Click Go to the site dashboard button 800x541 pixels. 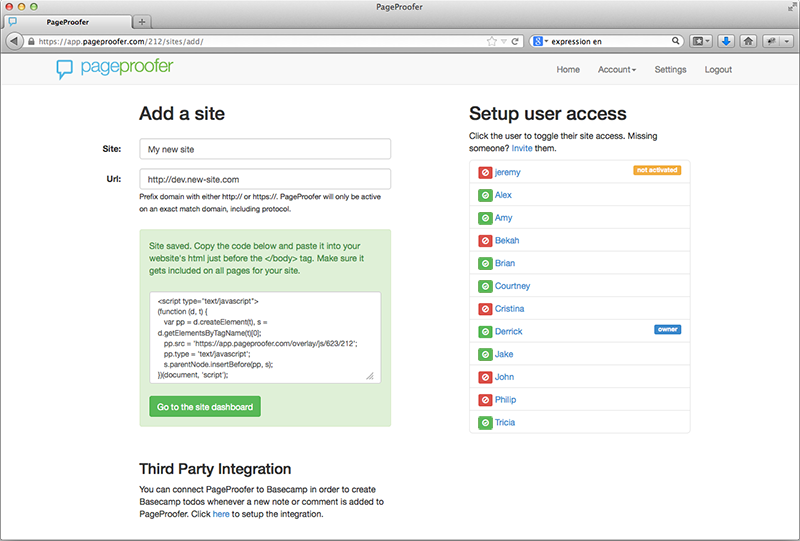tap(205, 407)
